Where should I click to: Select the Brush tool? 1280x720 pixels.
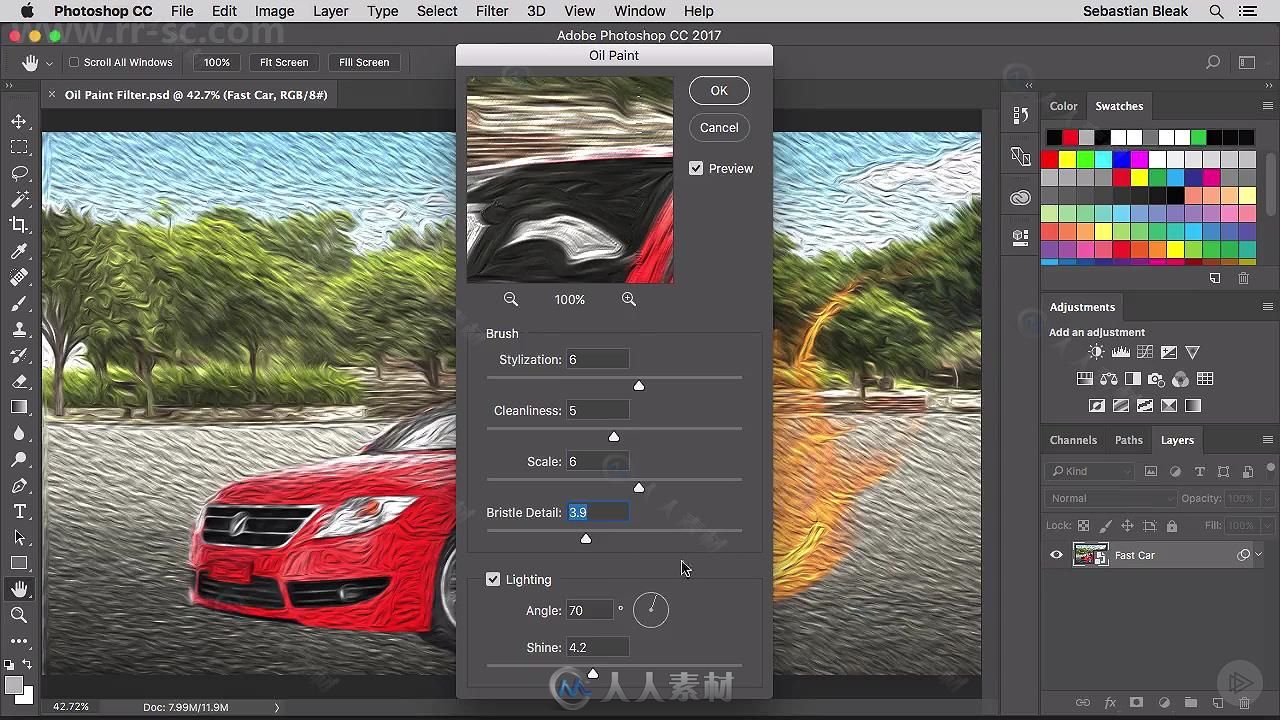[x=19, y=303]
